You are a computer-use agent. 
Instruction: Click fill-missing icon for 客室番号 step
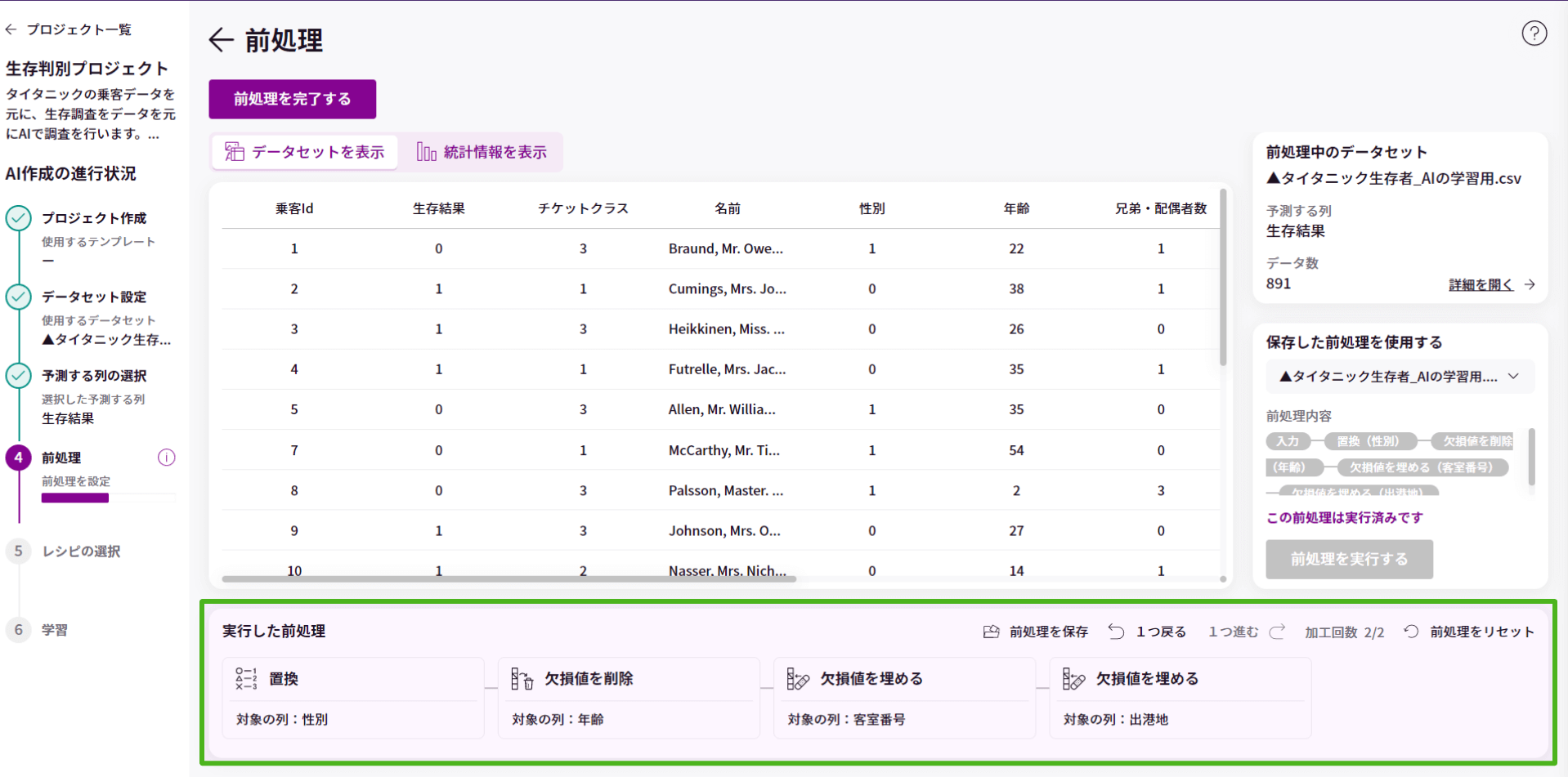click(x=797, y=678)
